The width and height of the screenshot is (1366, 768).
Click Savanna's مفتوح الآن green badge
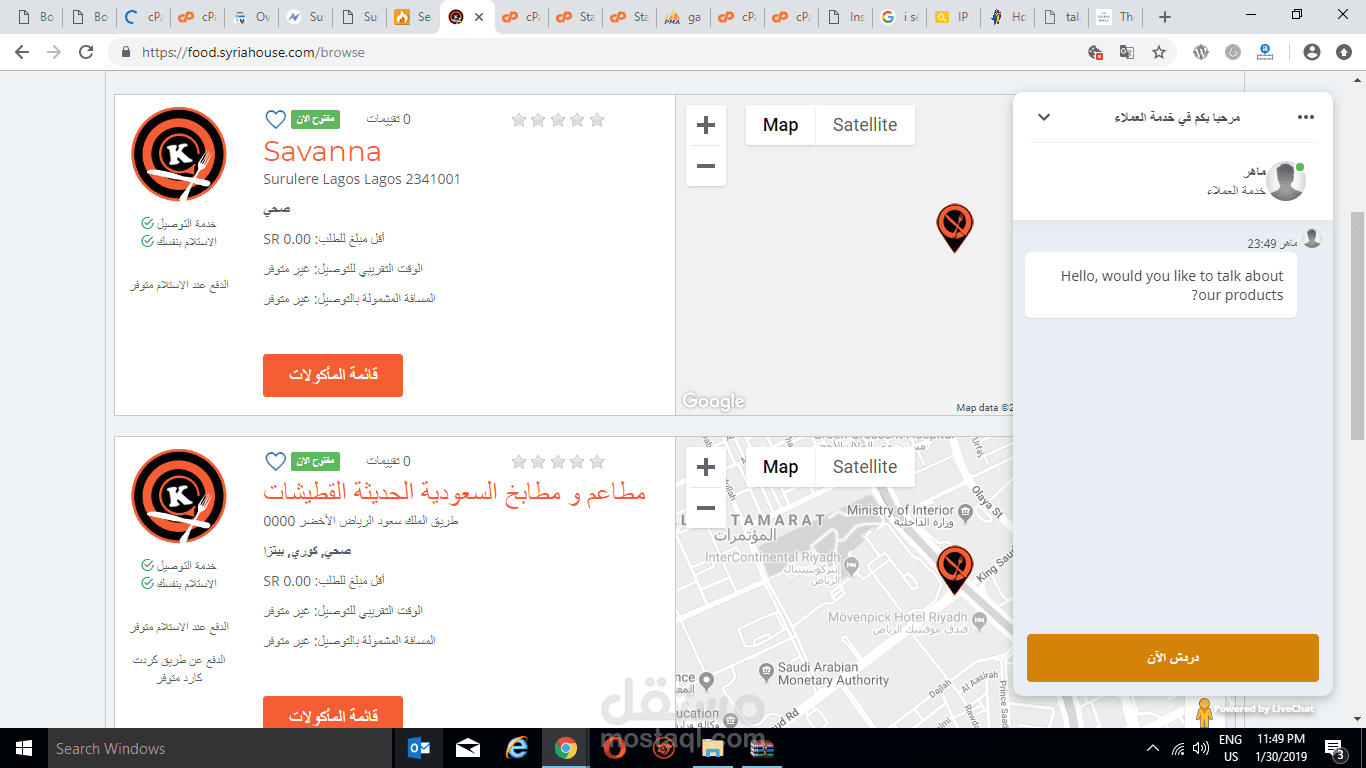click(x=315, y=120)
